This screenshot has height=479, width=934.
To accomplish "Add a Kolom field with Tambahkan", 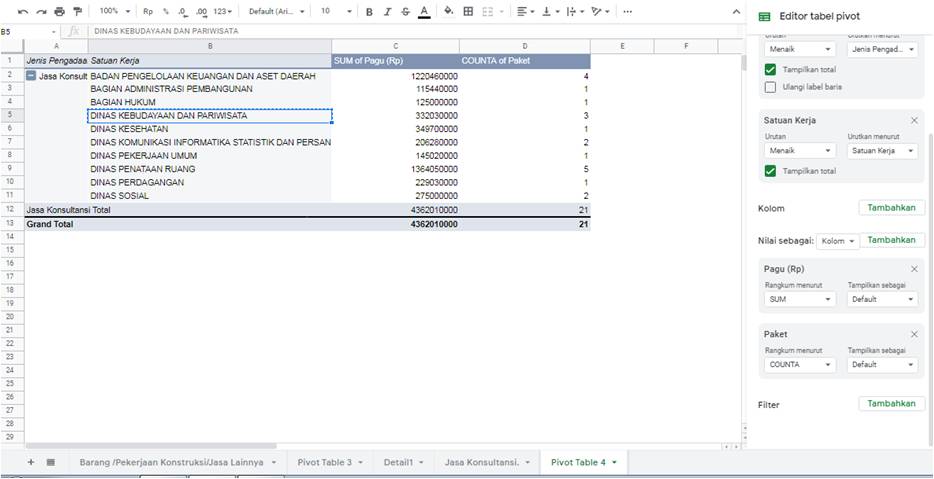I will tap(892, 207).
